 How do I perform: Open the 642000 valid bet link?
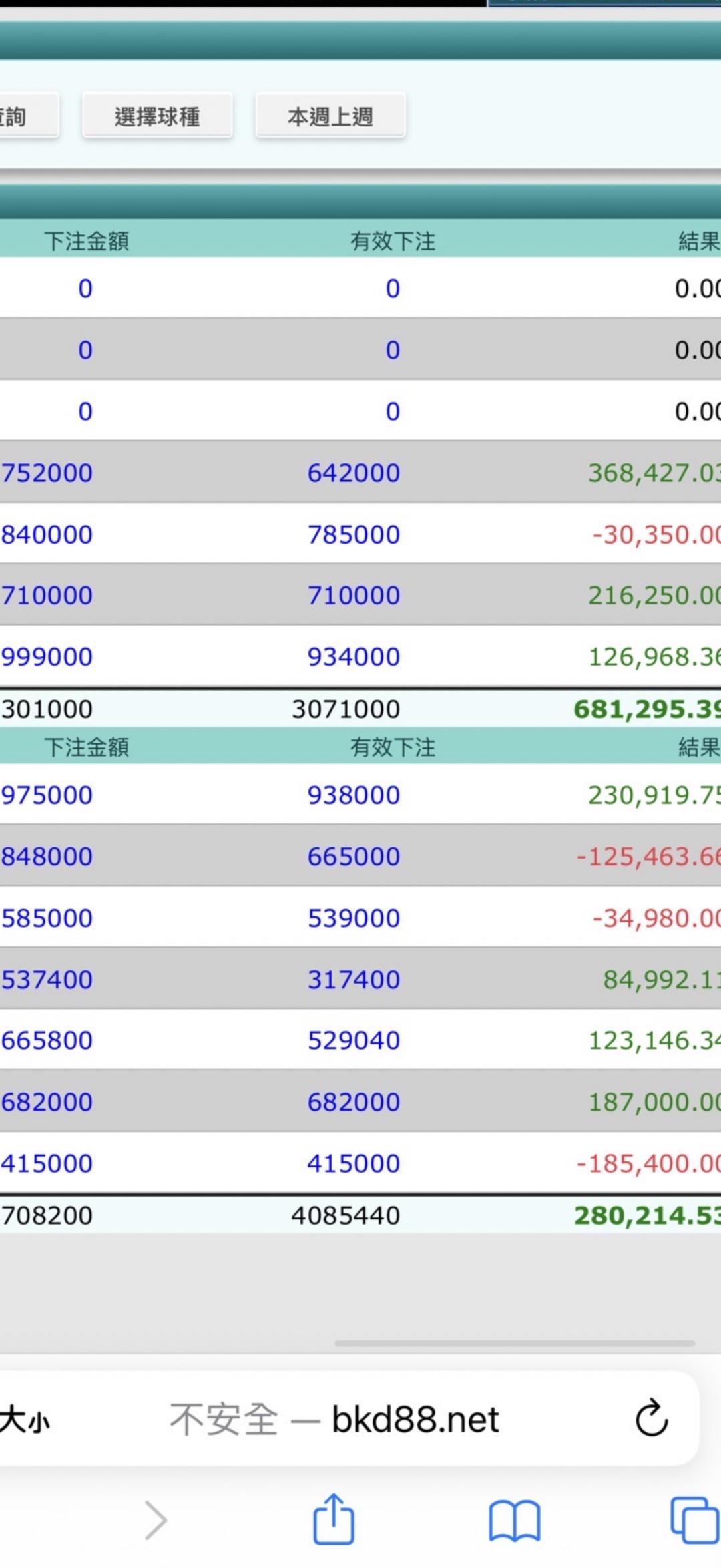point(353,473)
